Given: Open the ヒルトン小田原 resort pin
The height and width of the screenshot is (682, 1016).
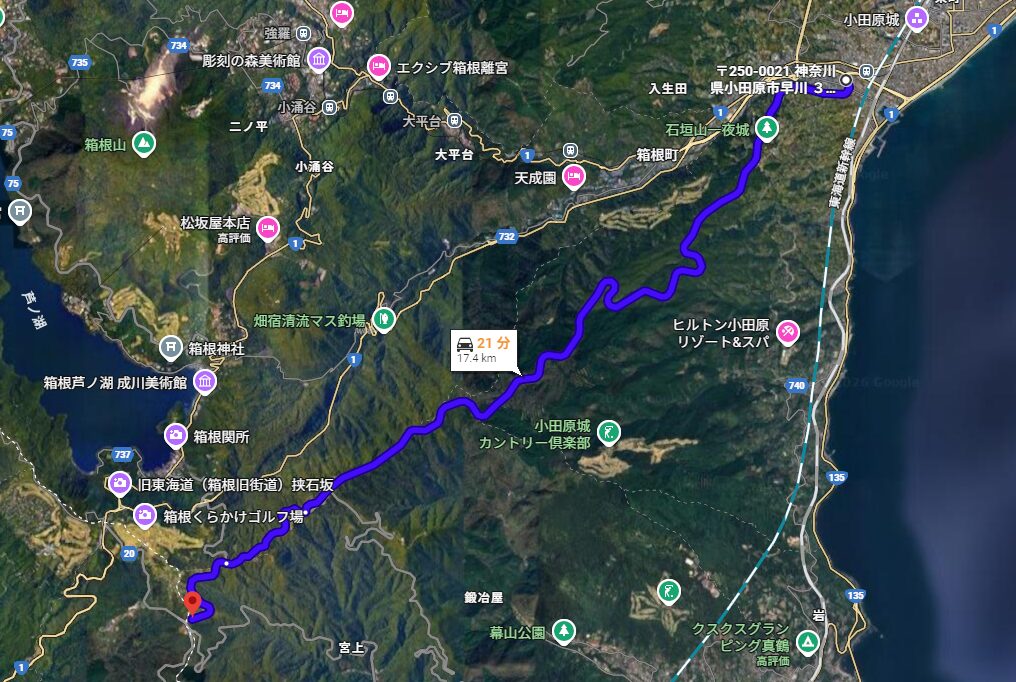Looking at the screenshot, I should [x=788, y=333].
